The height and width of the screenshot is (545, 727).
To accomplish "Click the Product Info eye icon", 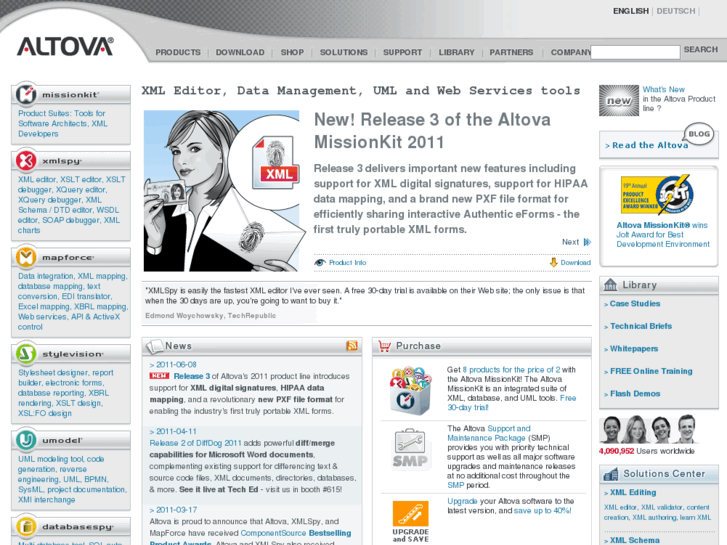I will [319, 263].
